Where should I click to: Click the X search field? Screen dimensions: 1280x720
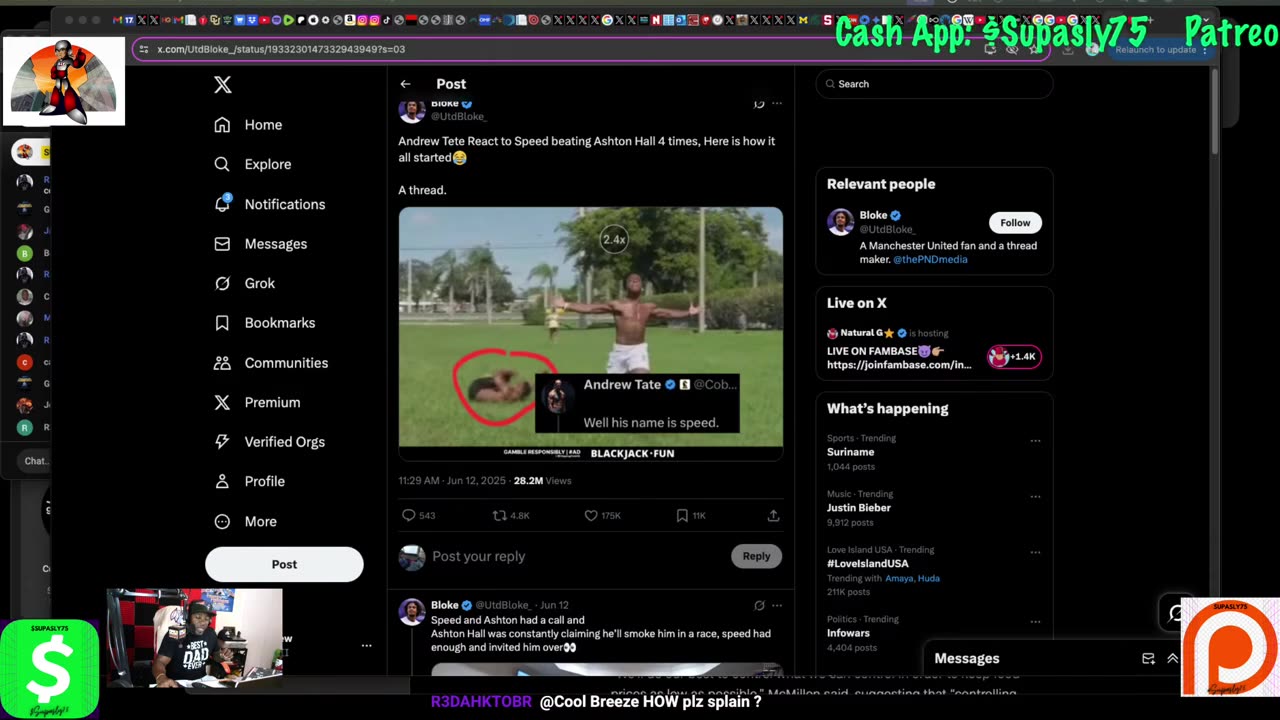[934, 84]
